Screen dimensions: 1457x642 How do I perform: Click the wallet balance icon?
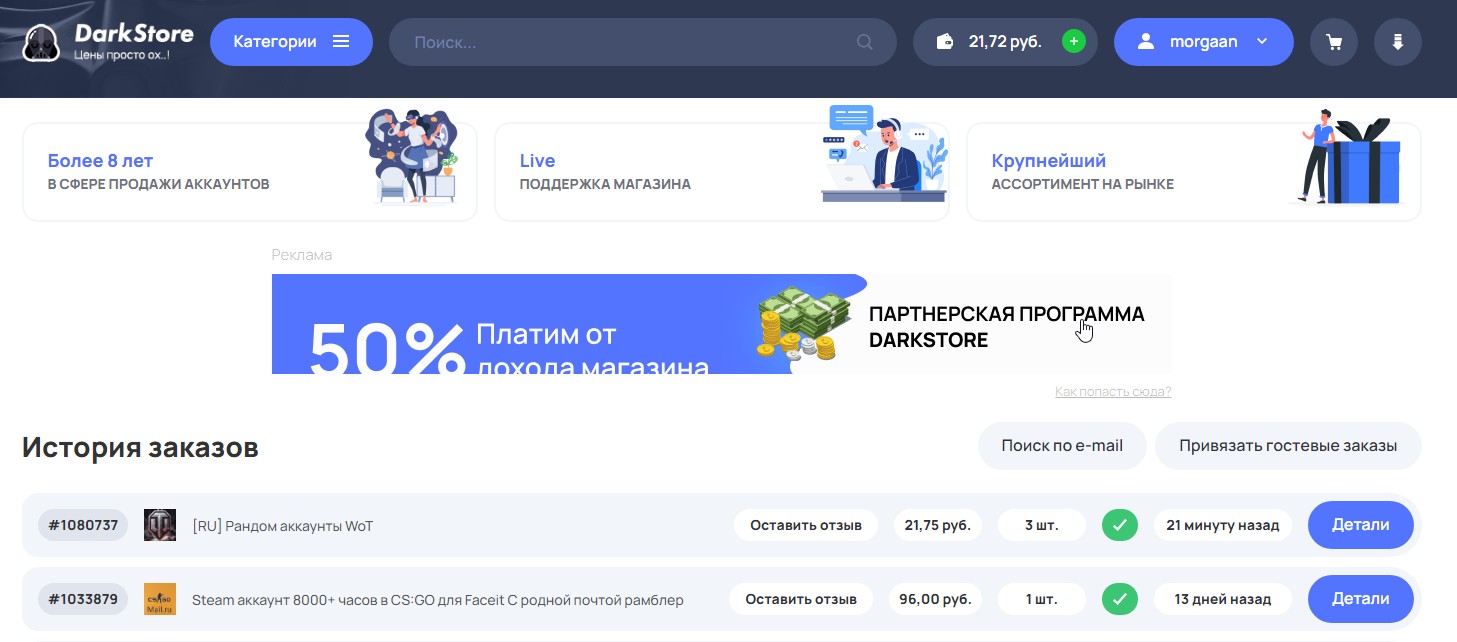944,42
